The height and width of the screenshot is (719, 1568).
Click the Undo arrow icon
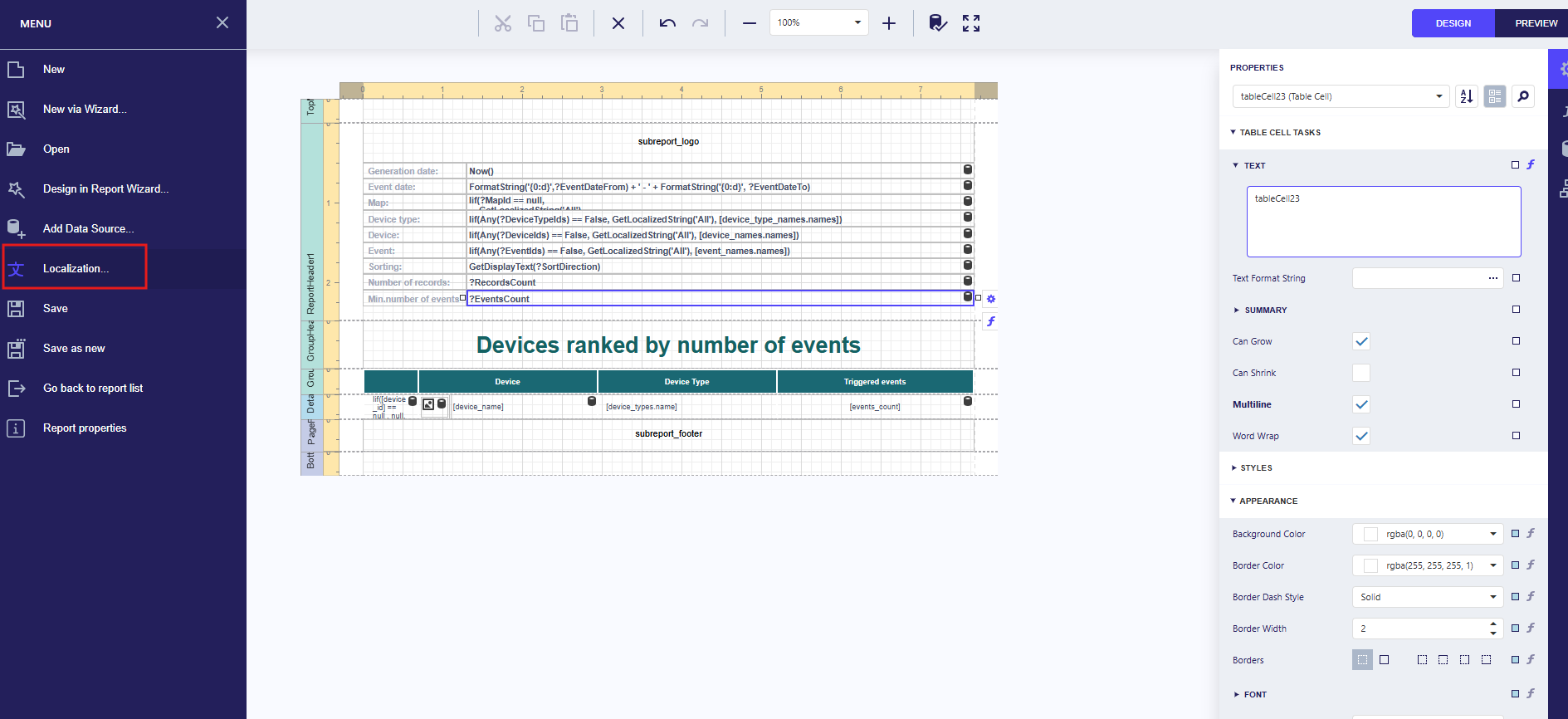pos(667,23)
